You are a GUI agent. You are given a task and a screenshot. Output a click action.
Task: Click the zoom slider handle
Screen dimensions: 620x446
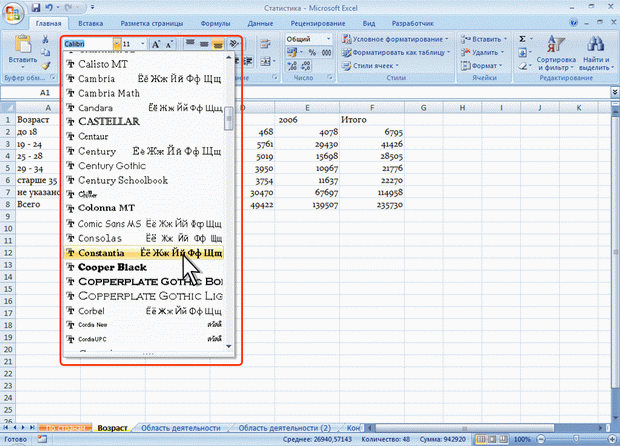576,439
